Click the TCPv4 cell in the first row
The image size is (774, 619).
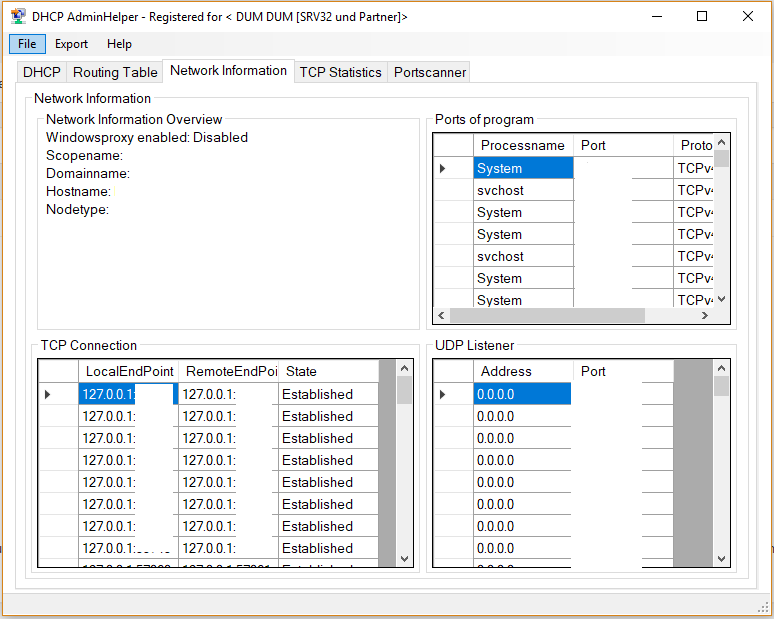point(694,168)
